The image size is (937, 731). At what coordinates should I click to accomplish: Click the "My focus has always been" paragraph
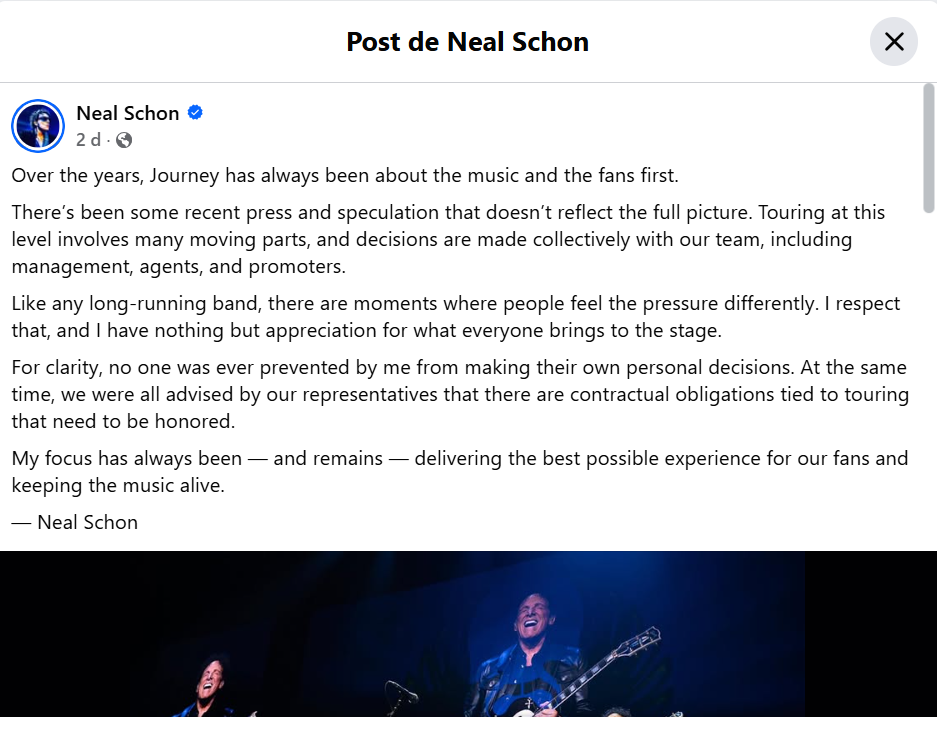pos(459,472)
